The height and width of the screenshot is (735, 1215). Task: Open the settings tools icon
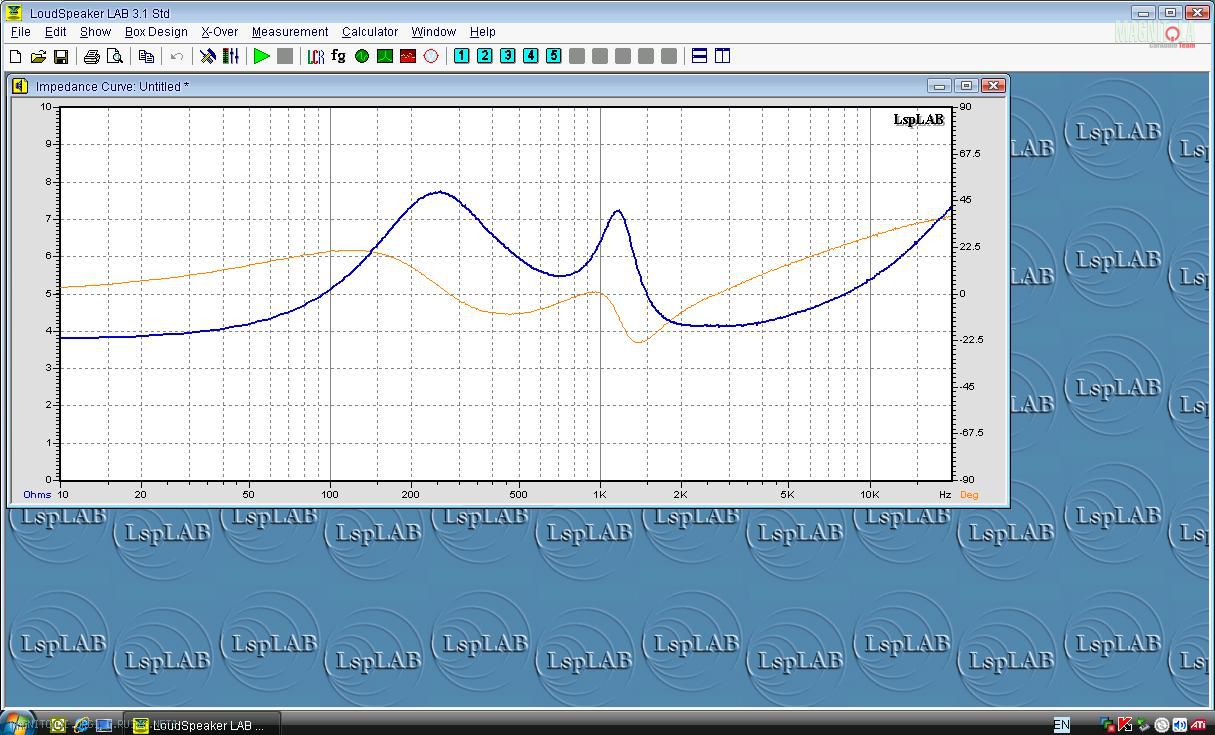click(208, 57)
